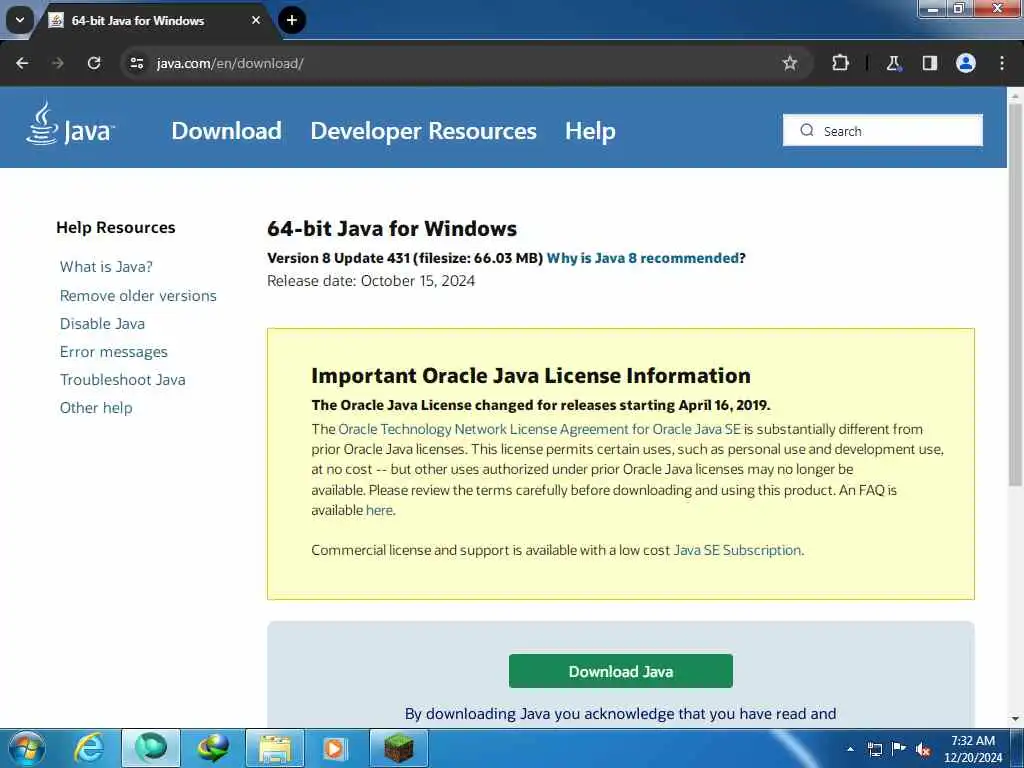The height and width of the screenshot is (768, 1024).
Task: Toggle the Chrome side panel icon
Action: point(930,63)
